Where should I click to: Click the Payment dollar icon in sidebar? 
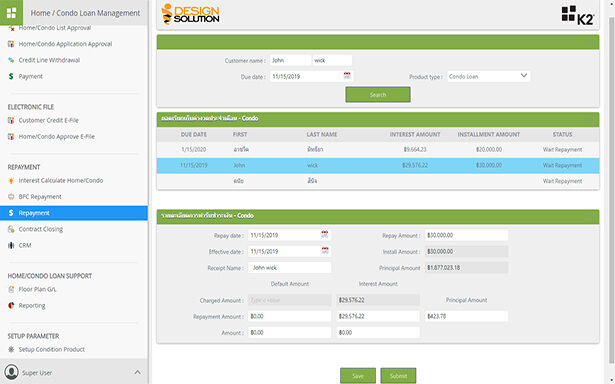(11, 76)
